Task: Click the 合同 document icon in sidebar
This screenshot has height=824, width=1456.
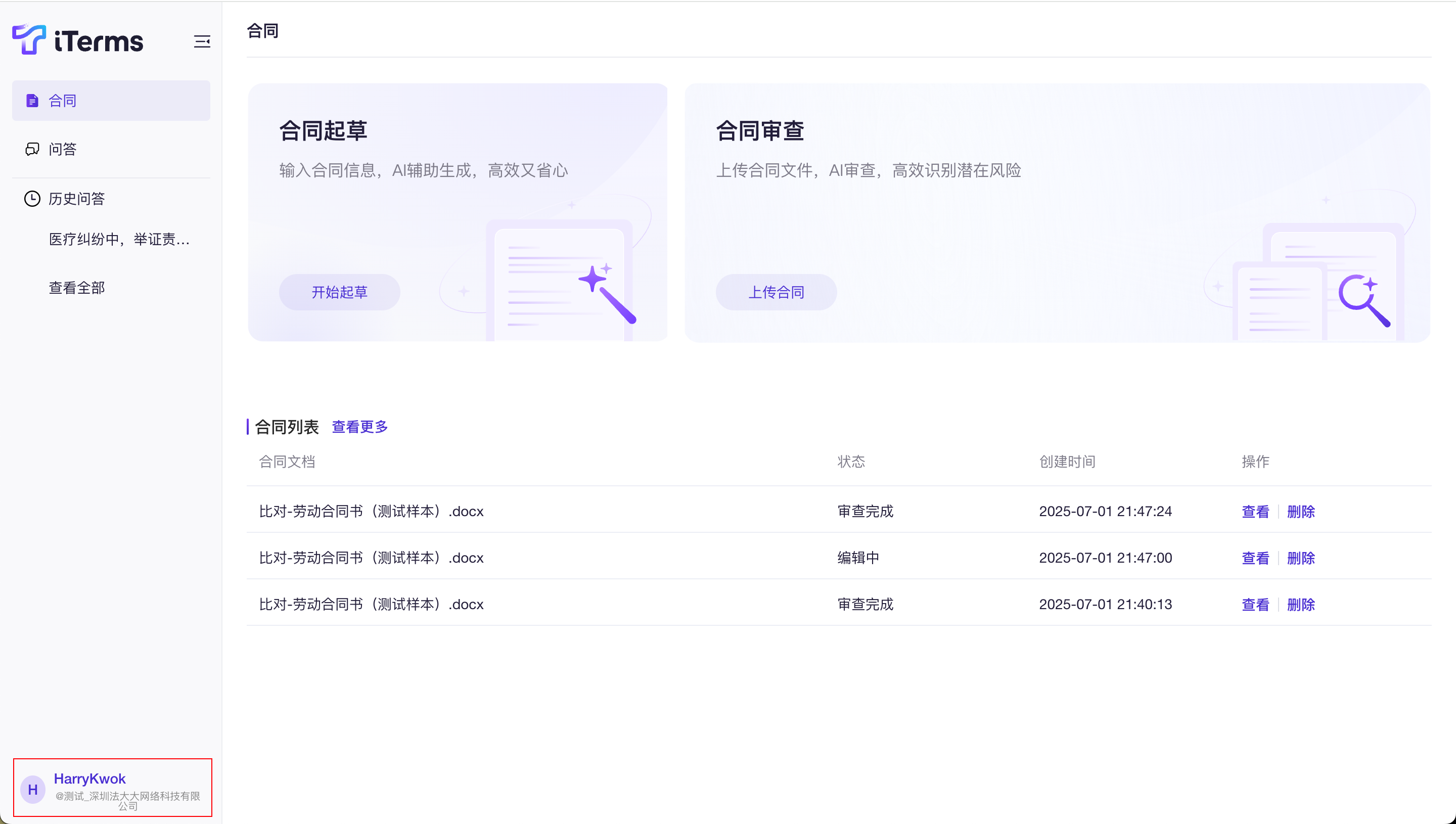Action: tap(32, 101)
